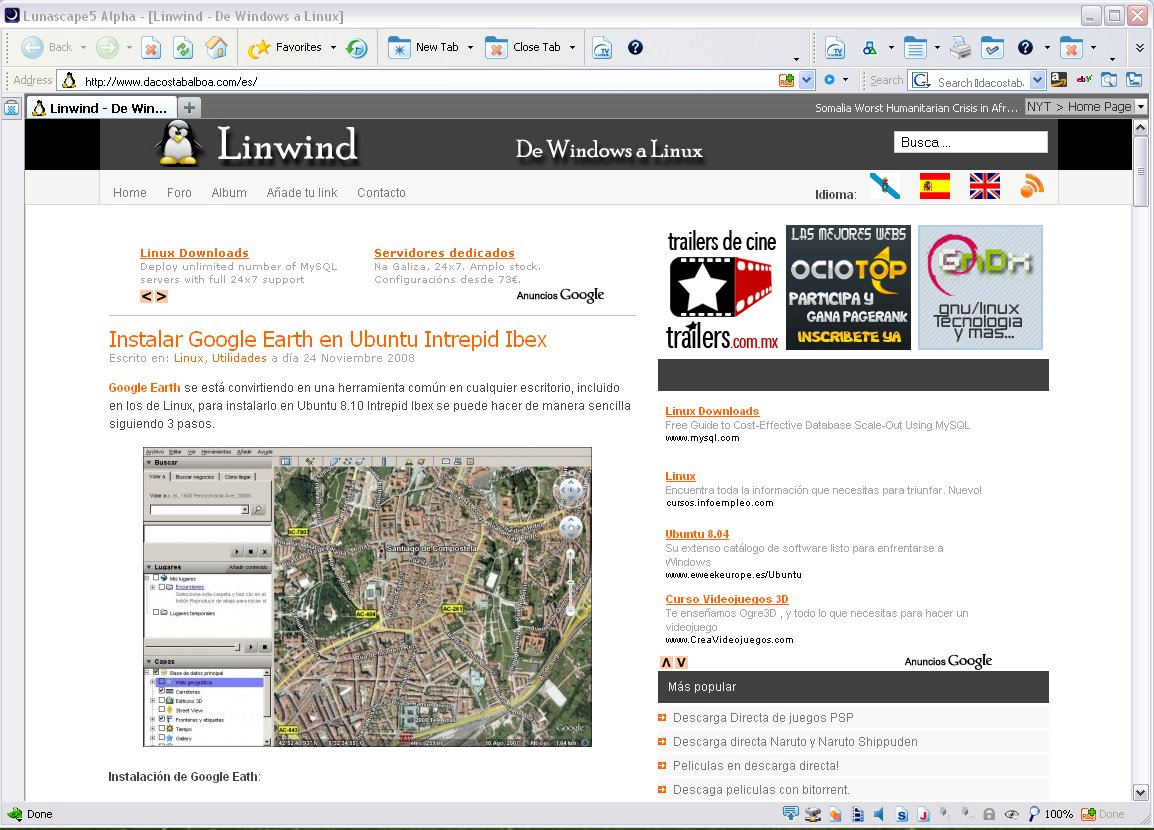This screenshot has height=830, width=1154.
Task: Click the zoom magnifier in the status bar
Action: (1034, 814)
